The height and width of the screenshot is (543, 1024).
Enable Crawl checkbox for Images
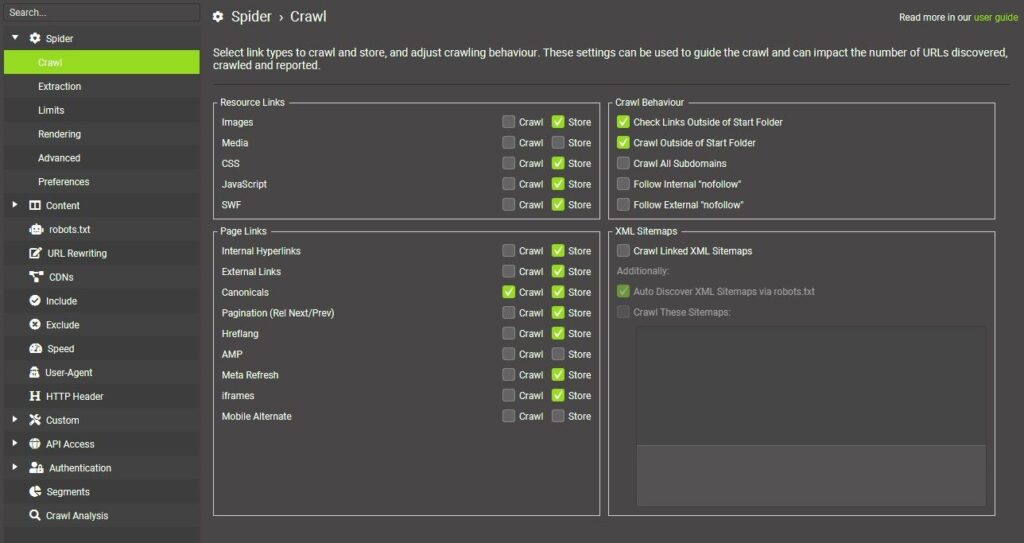(x=509, y=122)
